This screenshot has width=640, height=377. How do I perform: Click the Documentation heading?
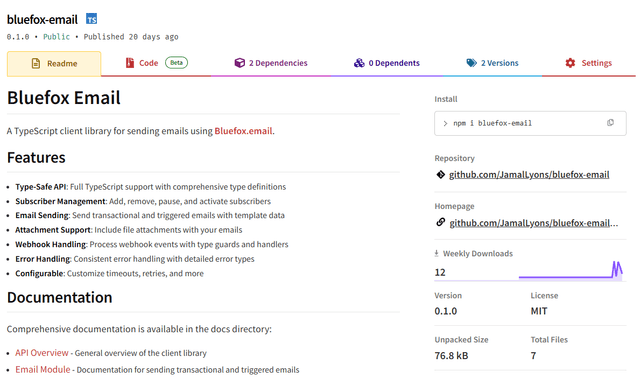coord(60,297)
